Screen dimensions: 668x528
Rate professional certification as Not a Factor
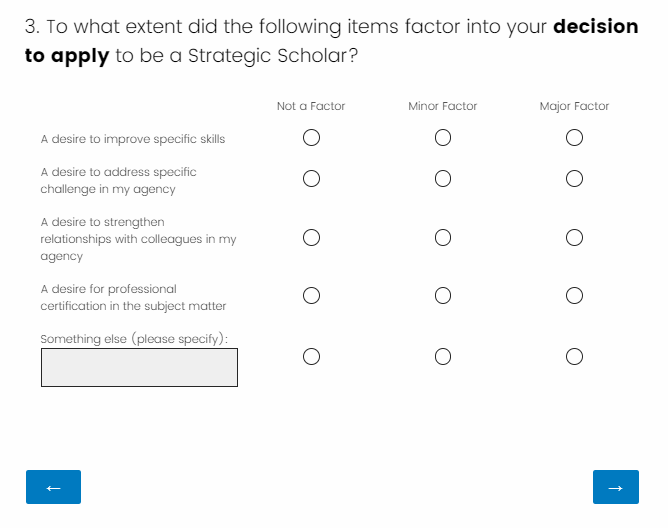[311, 296]
